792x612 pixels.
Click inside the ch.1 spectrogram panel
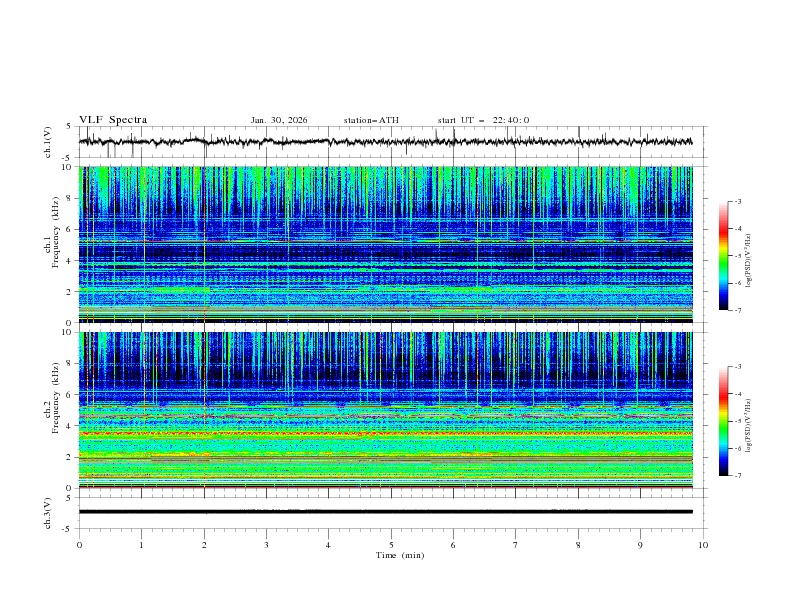pos(390,245)
